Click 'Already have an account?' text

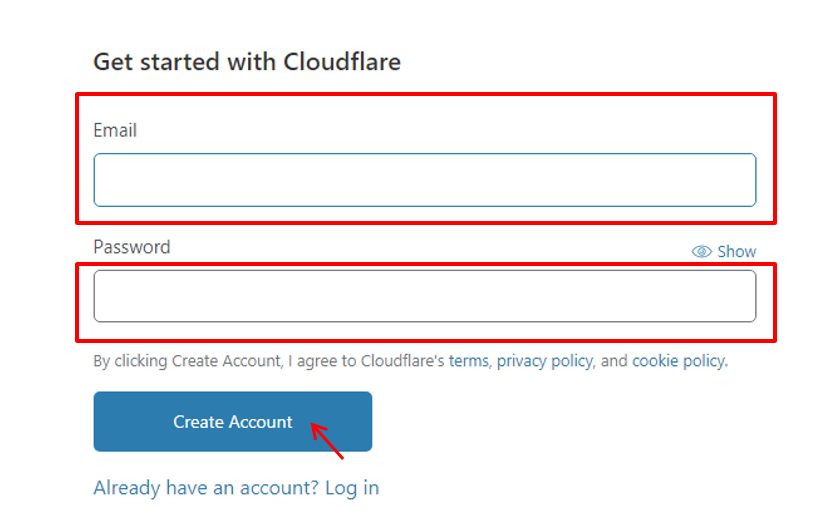tap(206, 488)
